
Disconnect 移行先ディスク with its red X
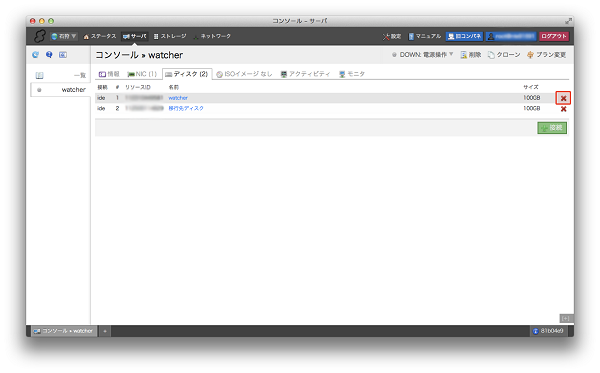tap(563, 109)
